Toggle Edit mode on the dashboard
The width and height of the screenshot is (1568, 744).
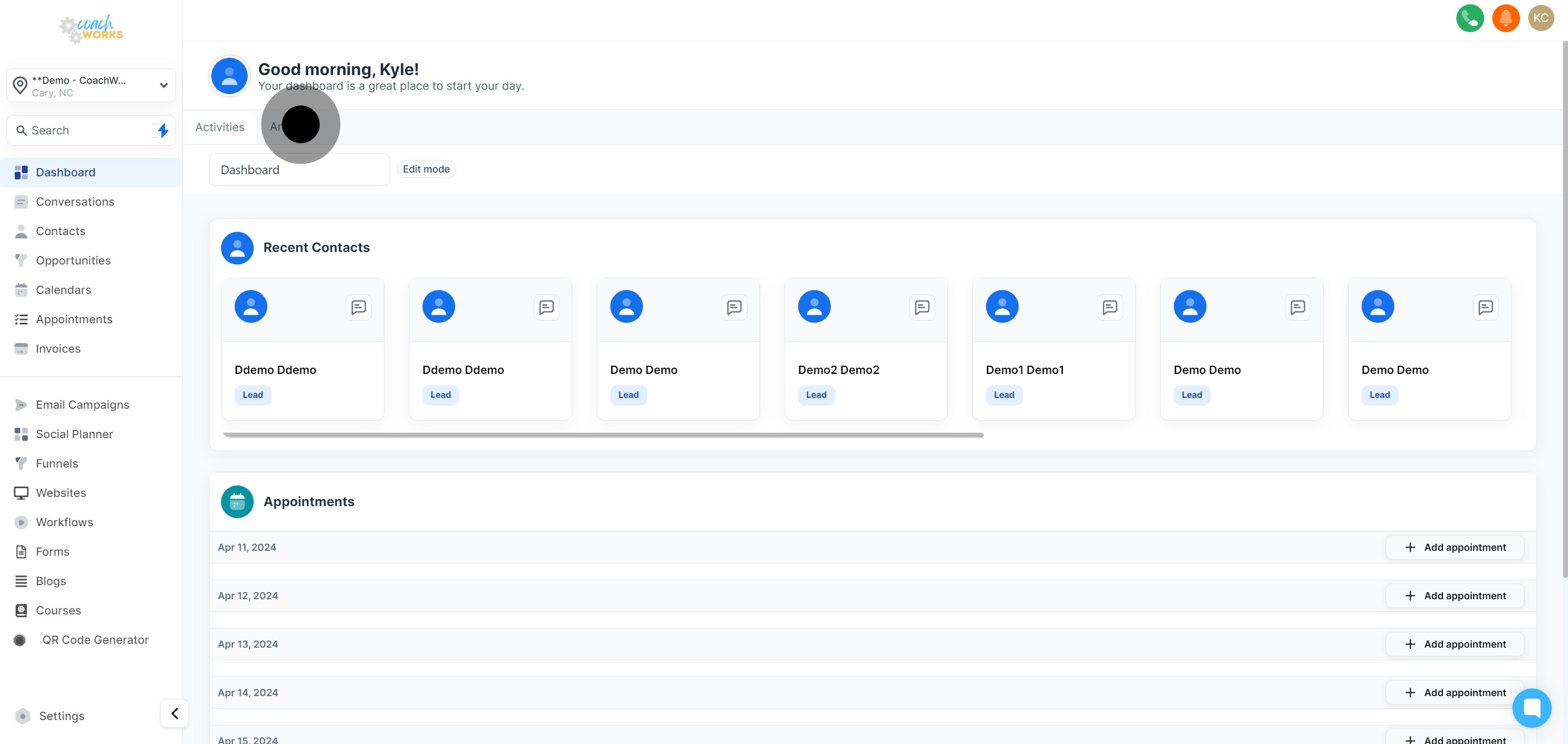(425, 169)
